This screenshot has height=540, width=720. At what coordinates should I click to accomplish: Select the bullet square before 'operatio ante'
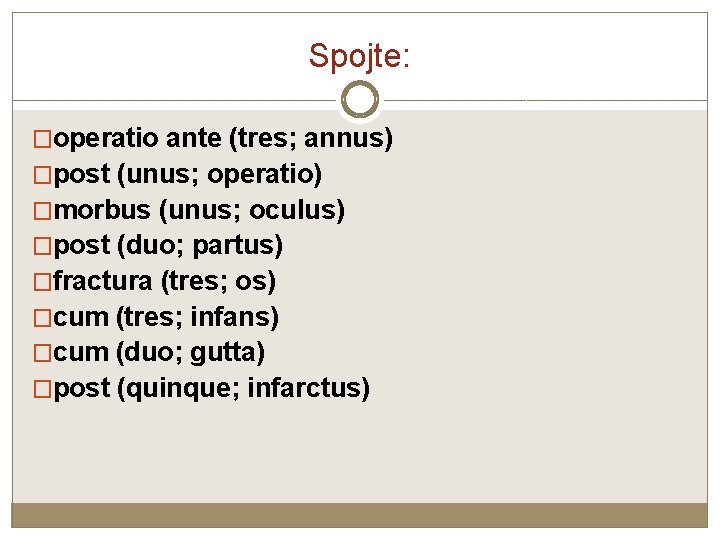[x=42, y=139]
